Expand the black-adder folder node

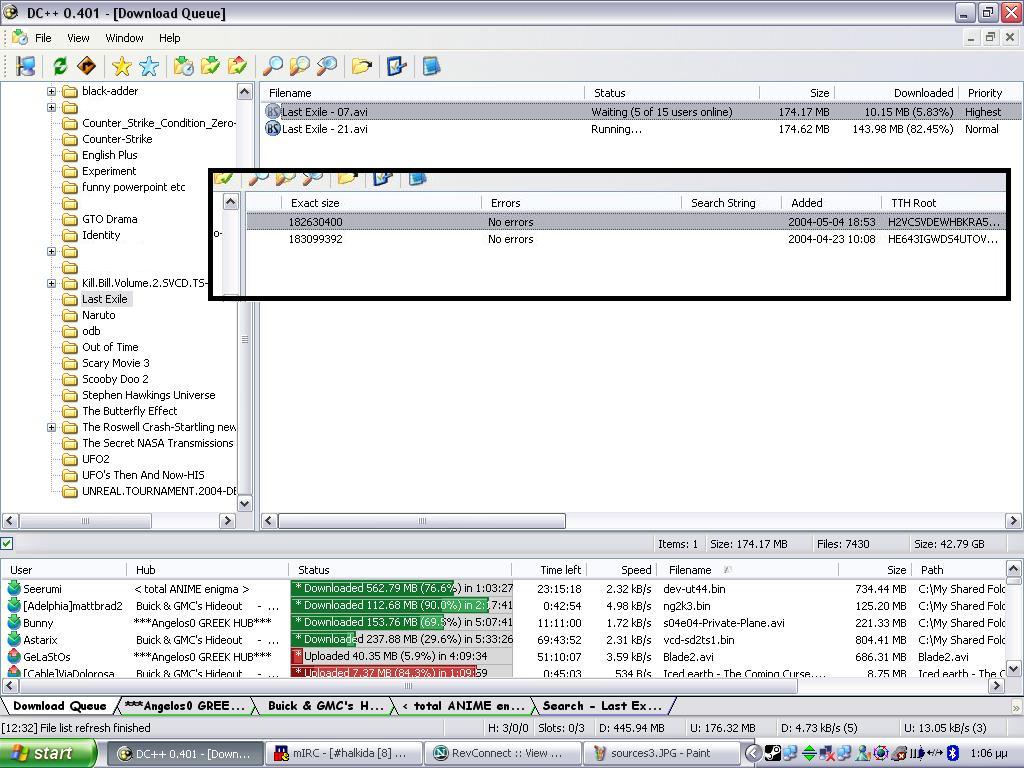click(52, 91)
